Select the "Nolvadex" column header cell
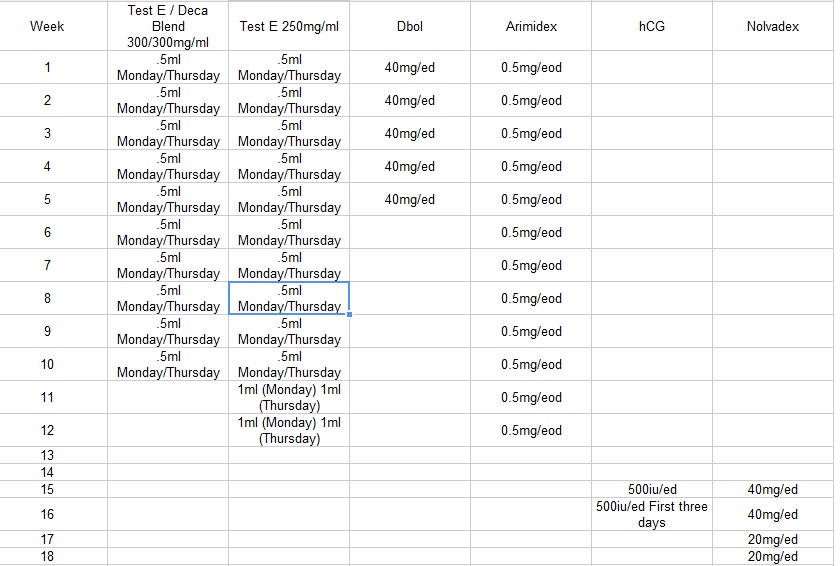The width and height of the screenshot is (840, 566). point(773,26)
